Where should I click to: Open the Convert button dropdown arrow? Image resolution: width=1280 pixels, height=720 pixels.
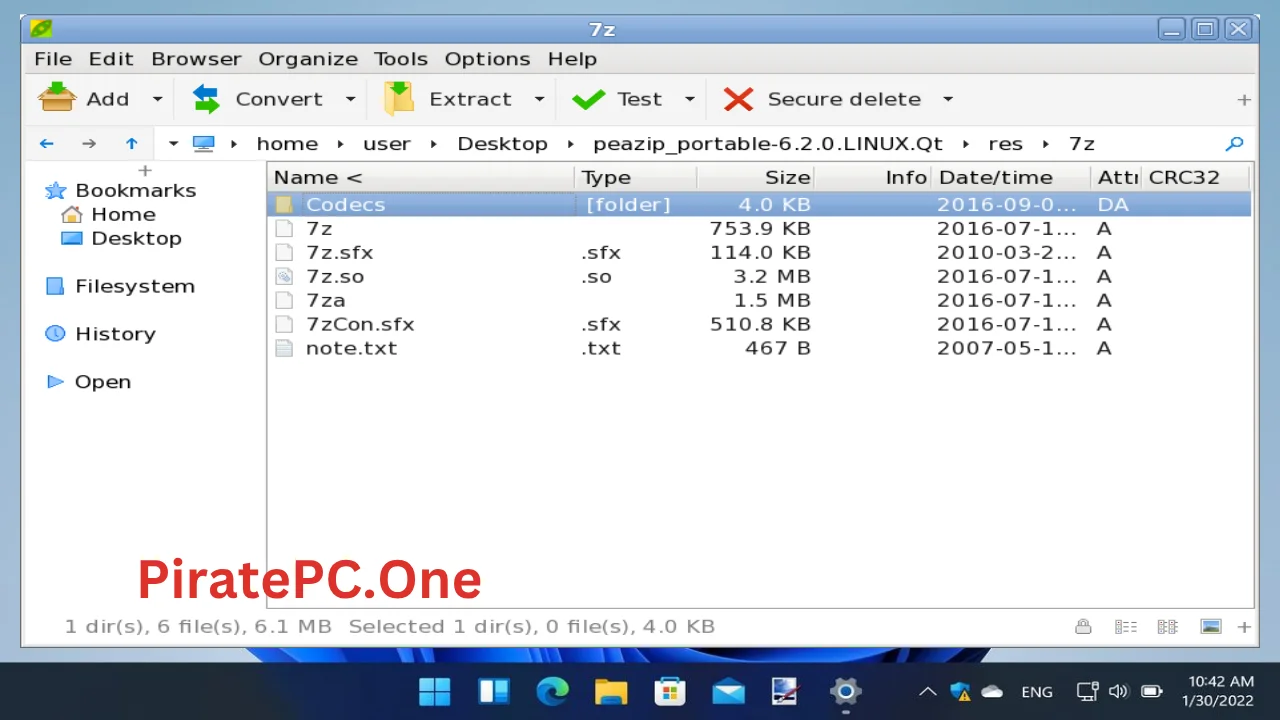350,99
